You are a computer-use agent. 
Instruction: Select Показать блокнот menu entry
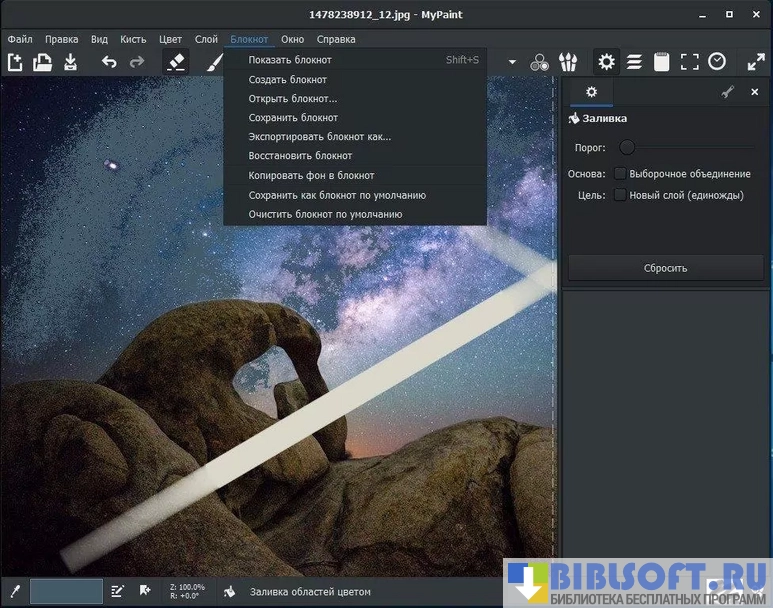pyautogui.click(x=290, y=60)
